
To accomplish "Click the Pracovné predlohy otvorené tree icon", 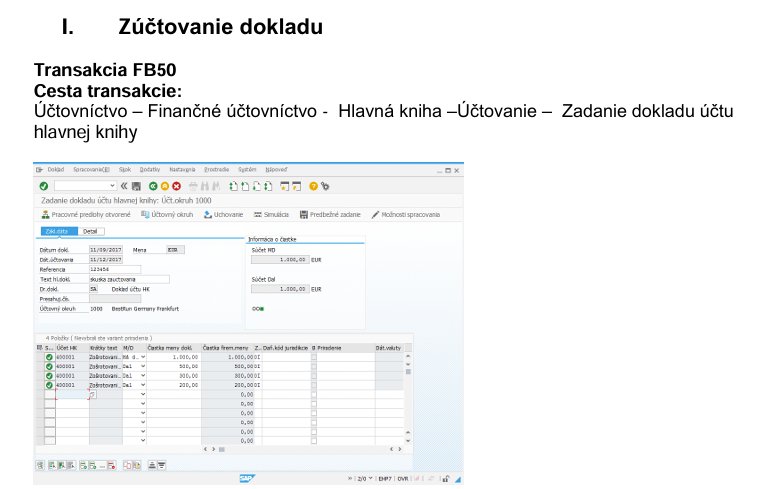I will pyautogui.click(x=44, y=214).
